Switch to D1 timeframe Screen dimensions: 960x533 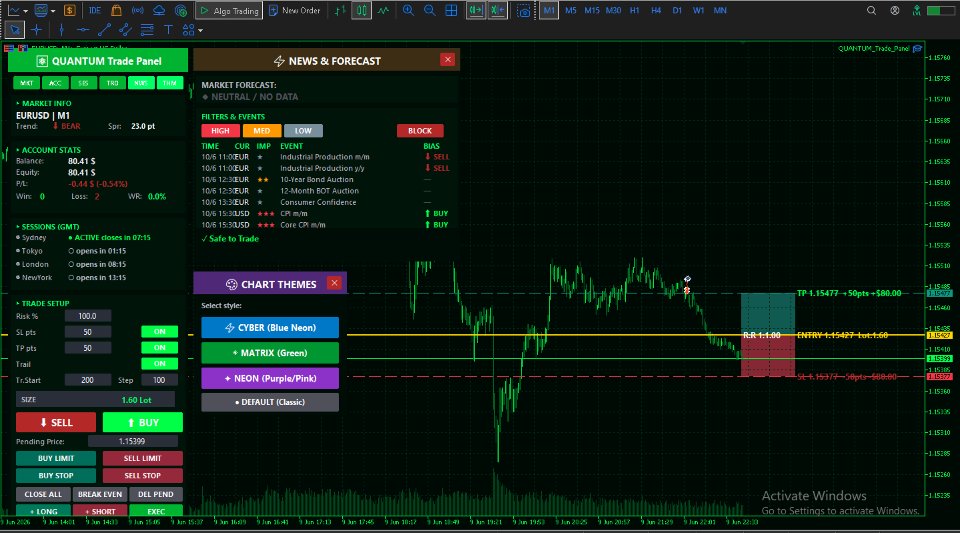pos(677,10)
